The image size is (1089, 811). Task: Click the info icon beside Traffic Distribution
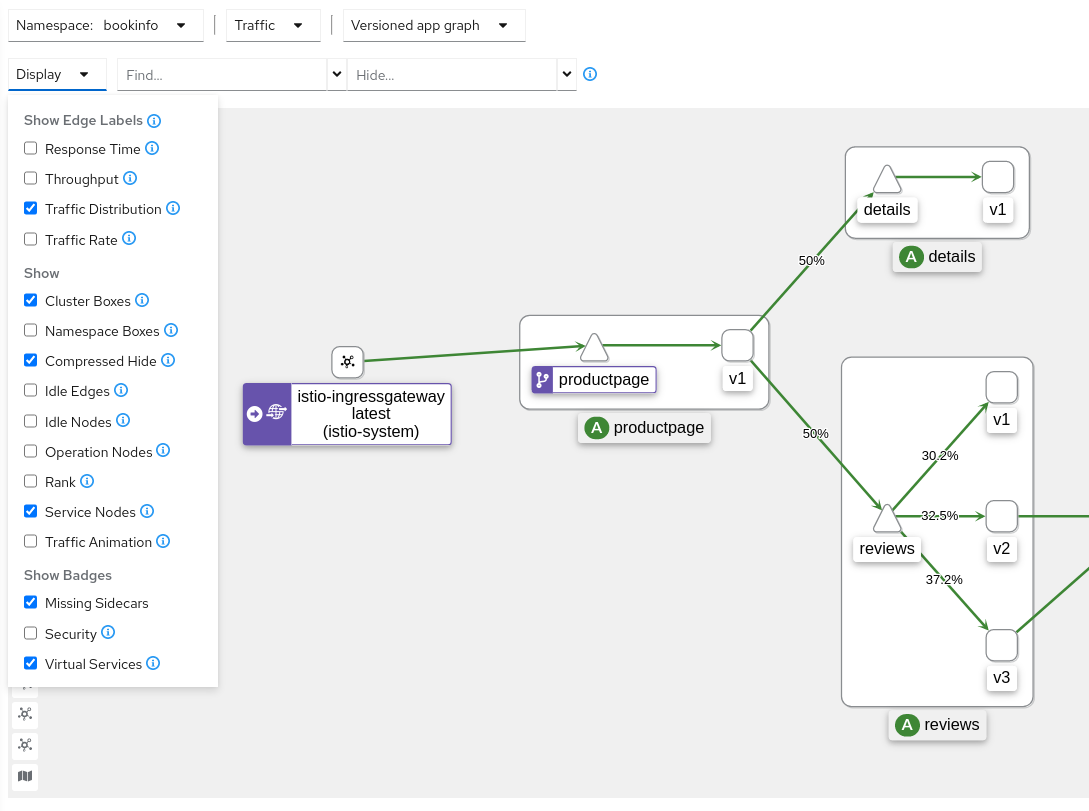(172, 209)
